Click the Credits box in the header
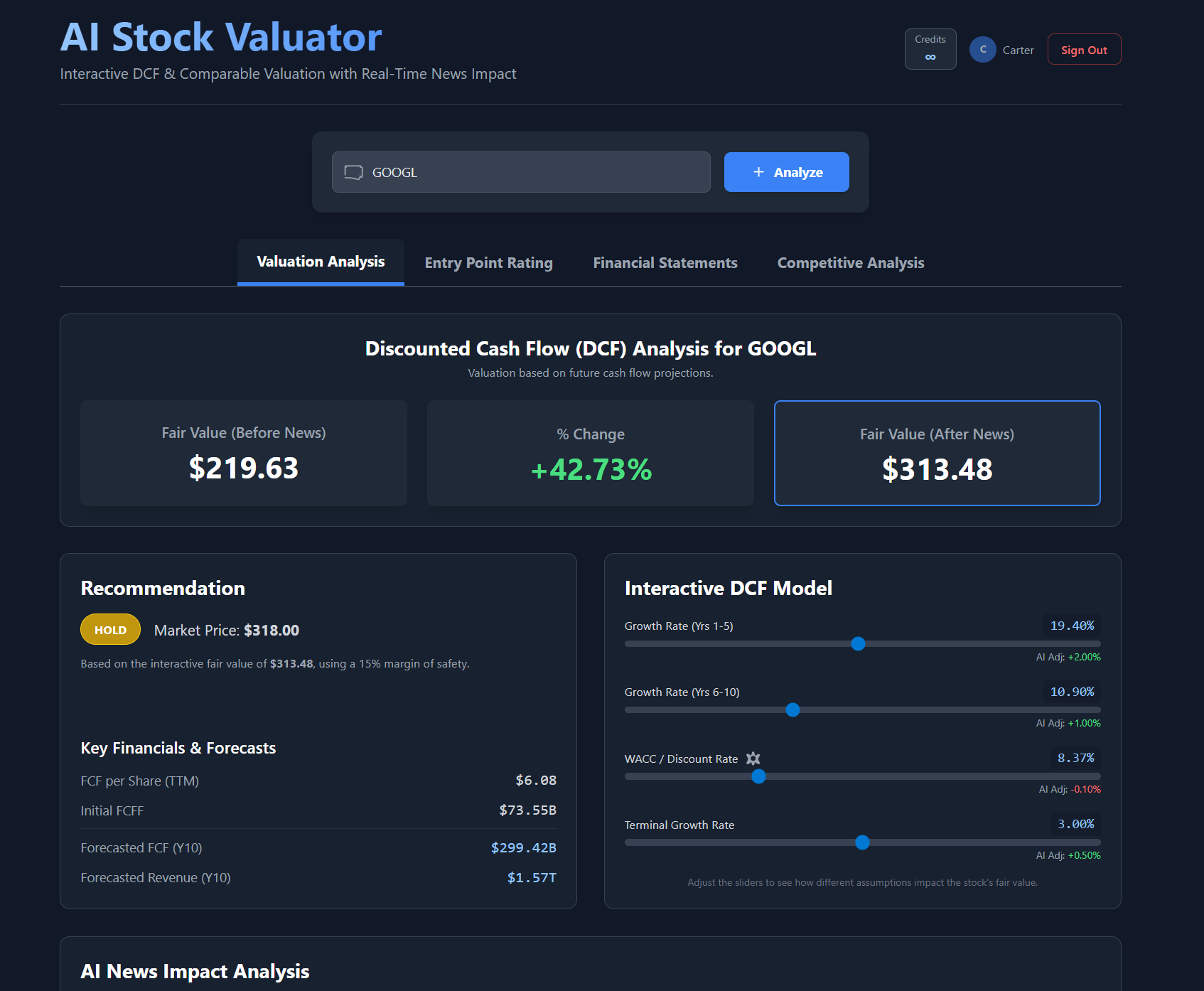 [x=930, y=48]
